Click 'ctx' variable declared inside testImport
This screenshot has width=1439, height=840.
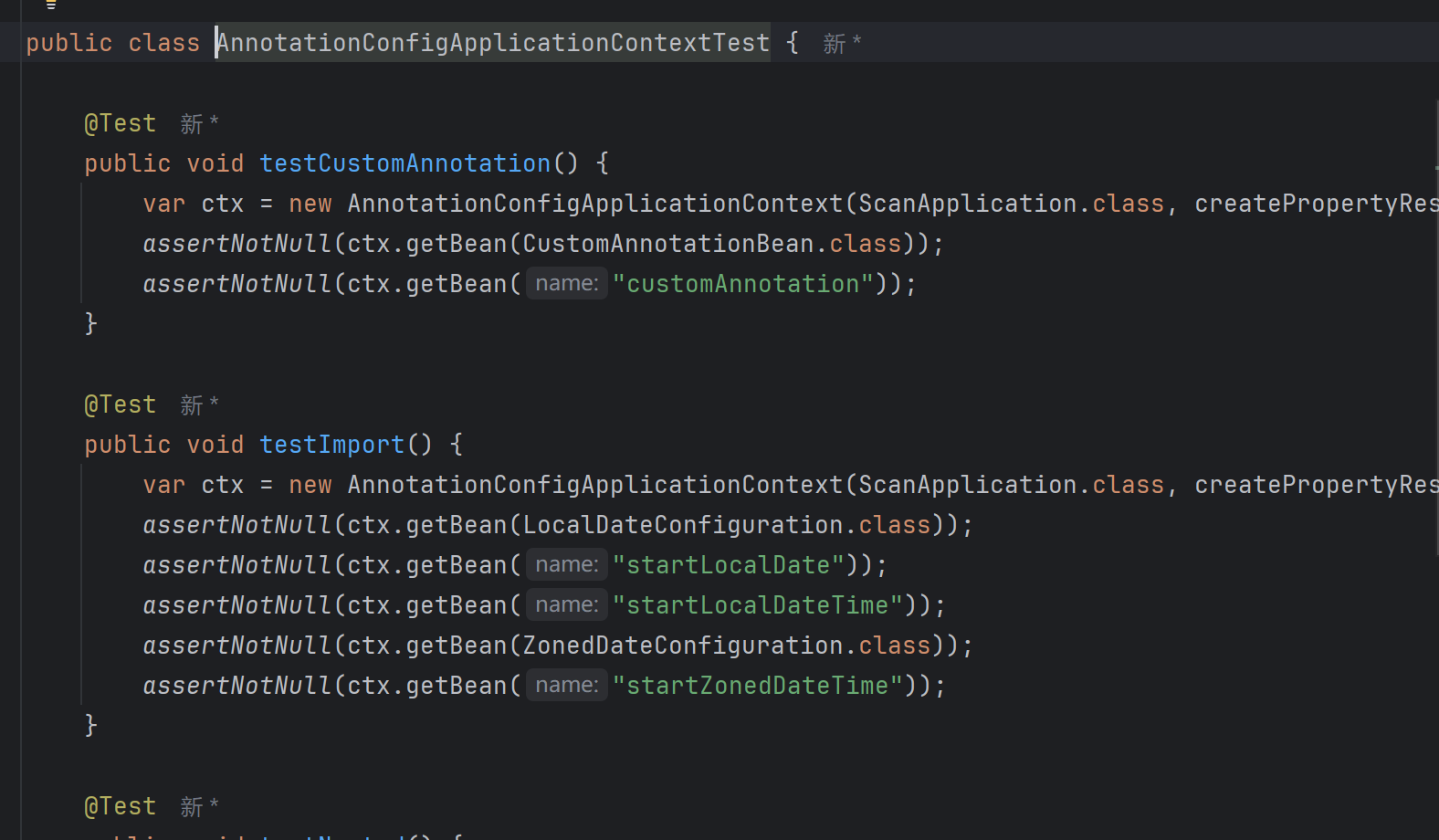(223, 485)
